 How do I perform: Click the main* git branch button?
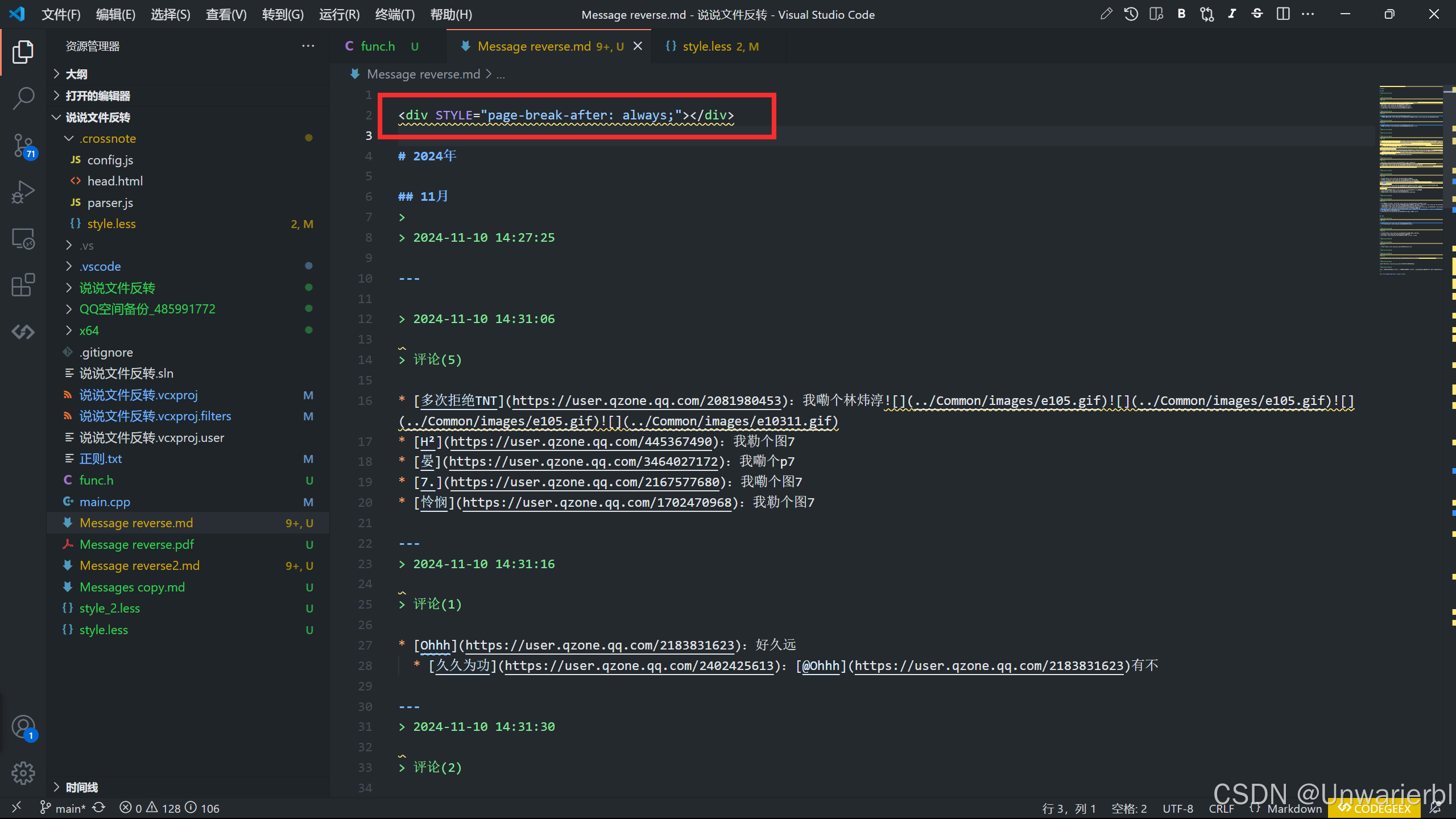(64, 808)
